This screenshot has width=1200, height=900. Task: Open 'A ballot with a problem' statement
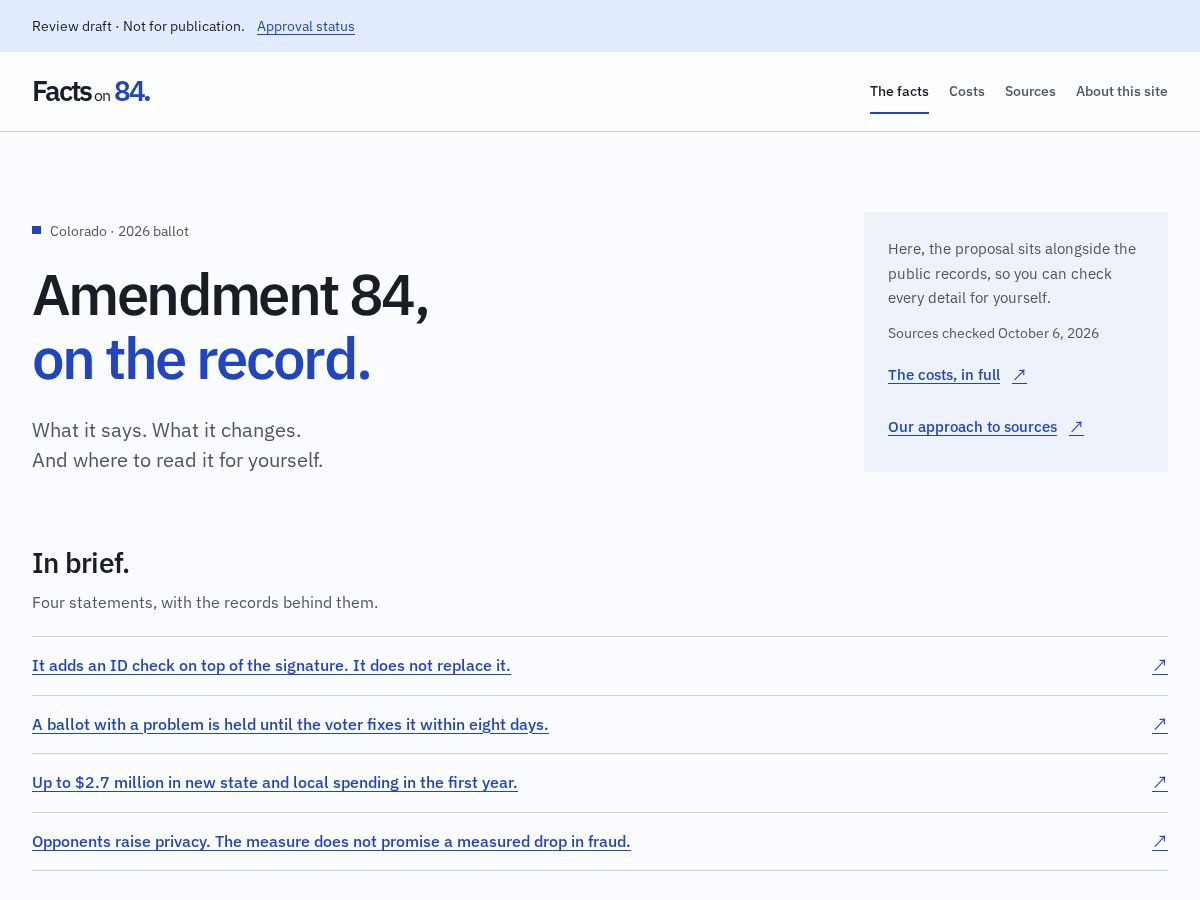pyautogui.click(x=290, y=724)
